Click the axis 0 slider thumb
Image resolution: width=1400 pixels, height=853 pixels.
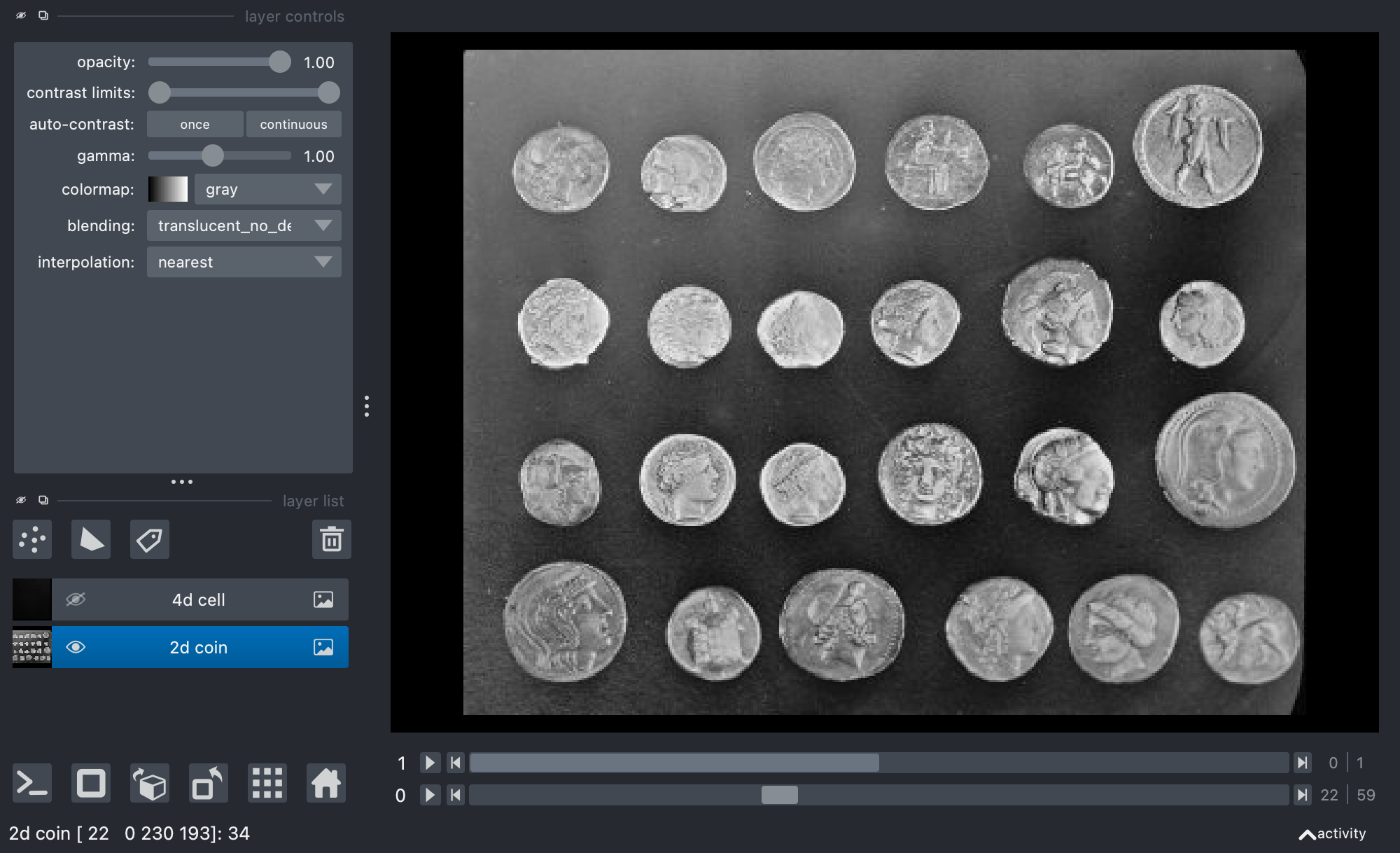pos(779,795)
